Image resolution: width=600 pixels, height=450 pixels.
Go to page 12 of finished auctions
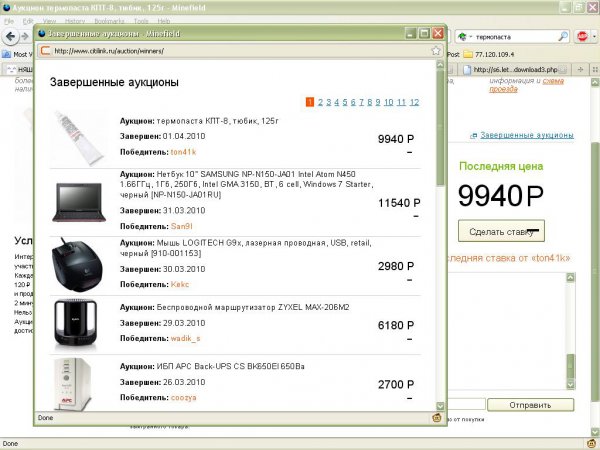(x=414, y=102)
